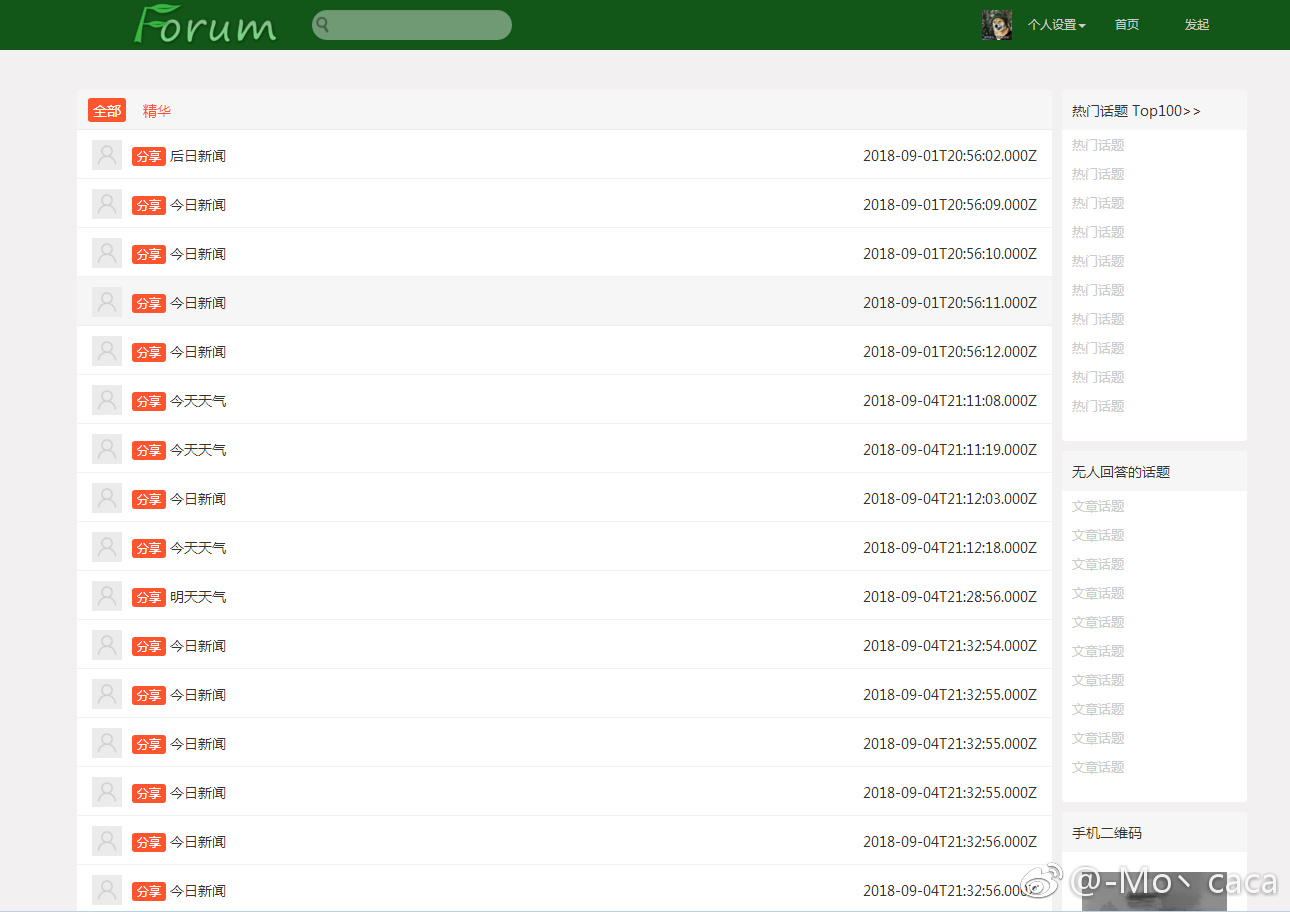Click 分享 badge in the 21:12:03 row
This screenshot has height=912, width=1290.
tap(149, 499)
